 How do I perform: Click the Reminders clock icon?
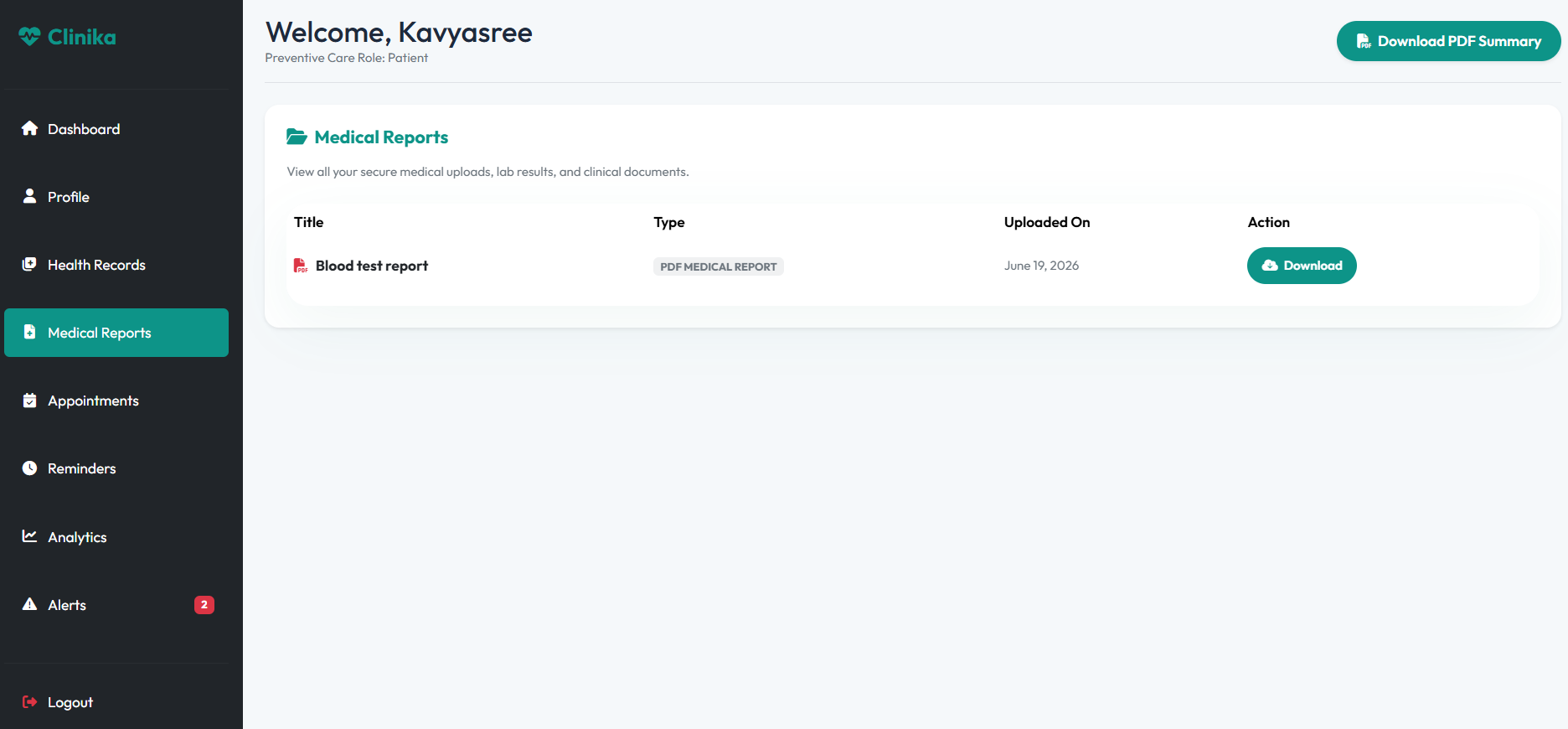(29, 468)
